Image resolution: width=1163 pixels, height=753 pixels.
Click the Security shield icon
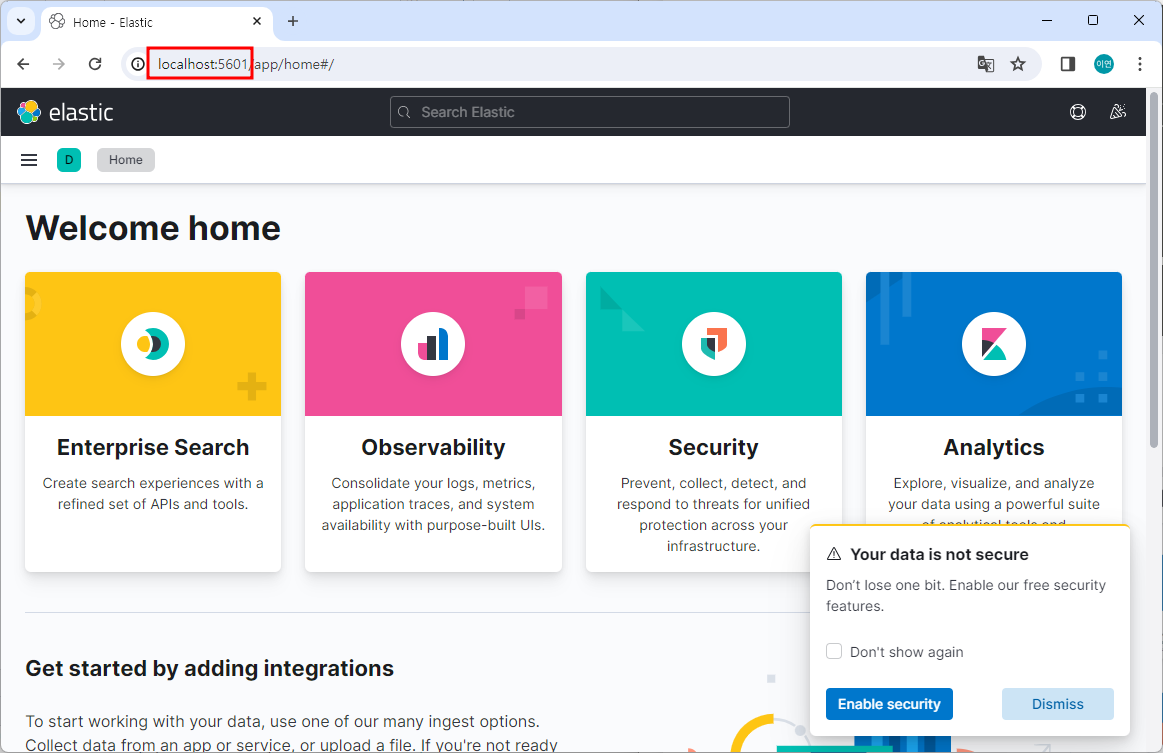[x=714, y=344]
